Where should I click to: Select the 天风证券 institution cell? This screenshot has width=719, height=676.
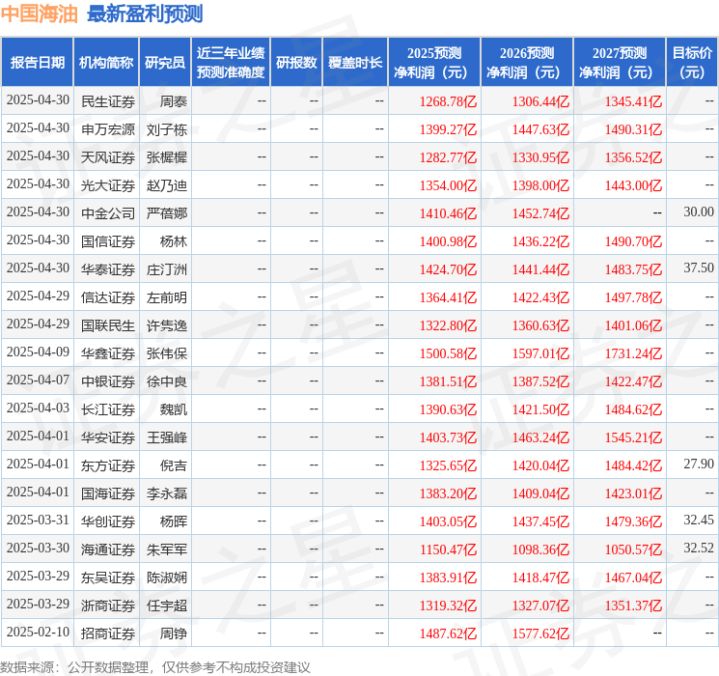[x=108, y=157]
